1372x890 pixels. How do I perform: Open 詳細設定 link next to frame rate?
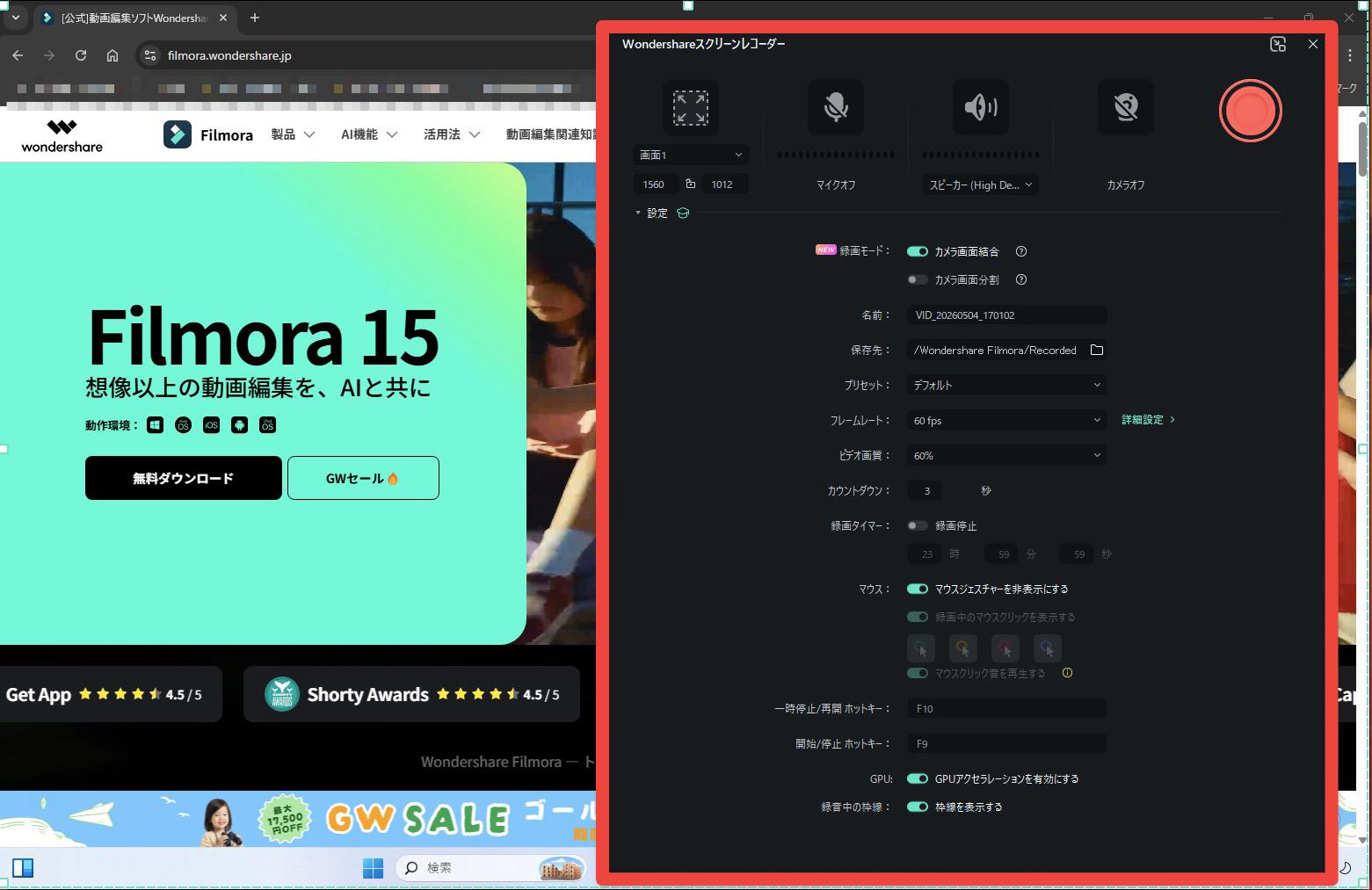point(1148,420)
